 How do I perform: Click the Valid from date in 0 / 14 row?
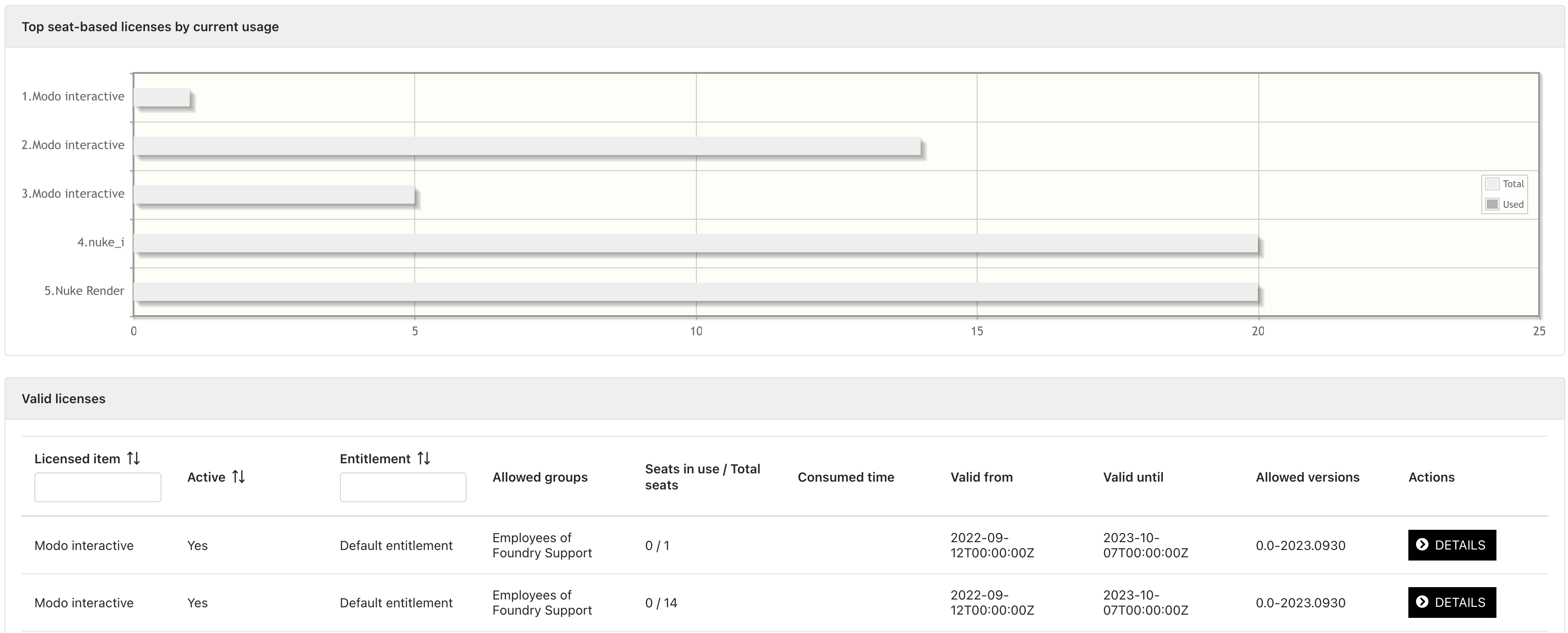click(992, 603)
